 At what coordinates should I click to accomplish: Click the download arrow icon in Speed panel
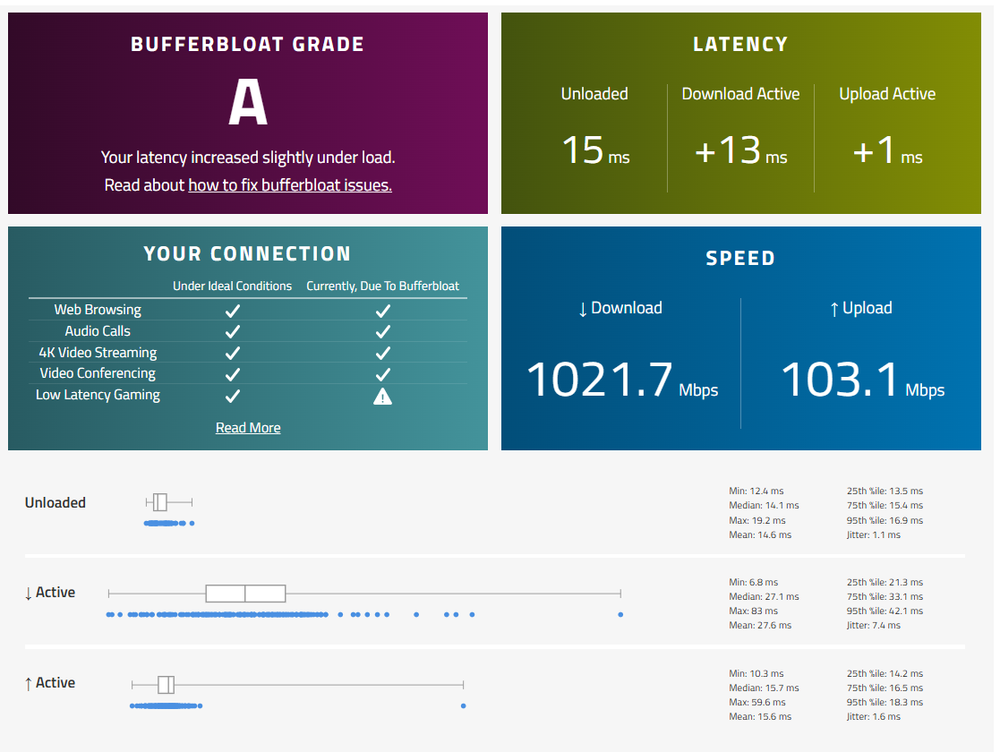(x=583, y=309)
